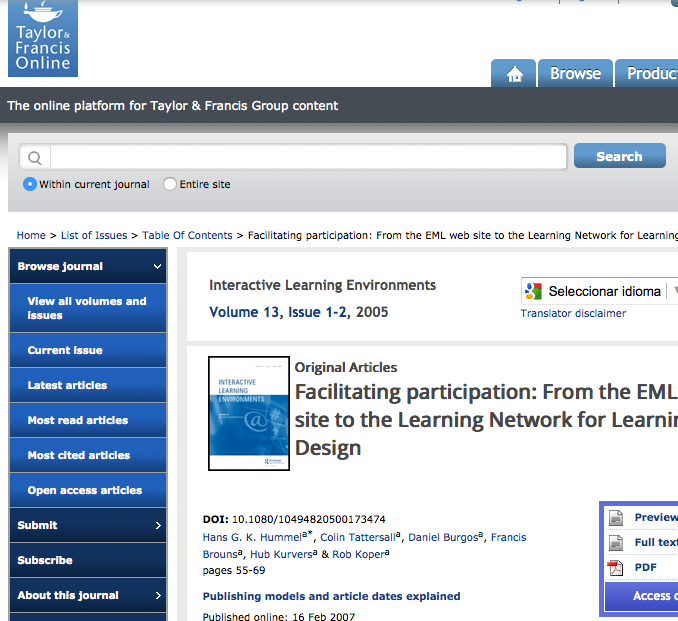Expand the Submit sidebar menu
678x621 pixels.
(x=157, y=525)
